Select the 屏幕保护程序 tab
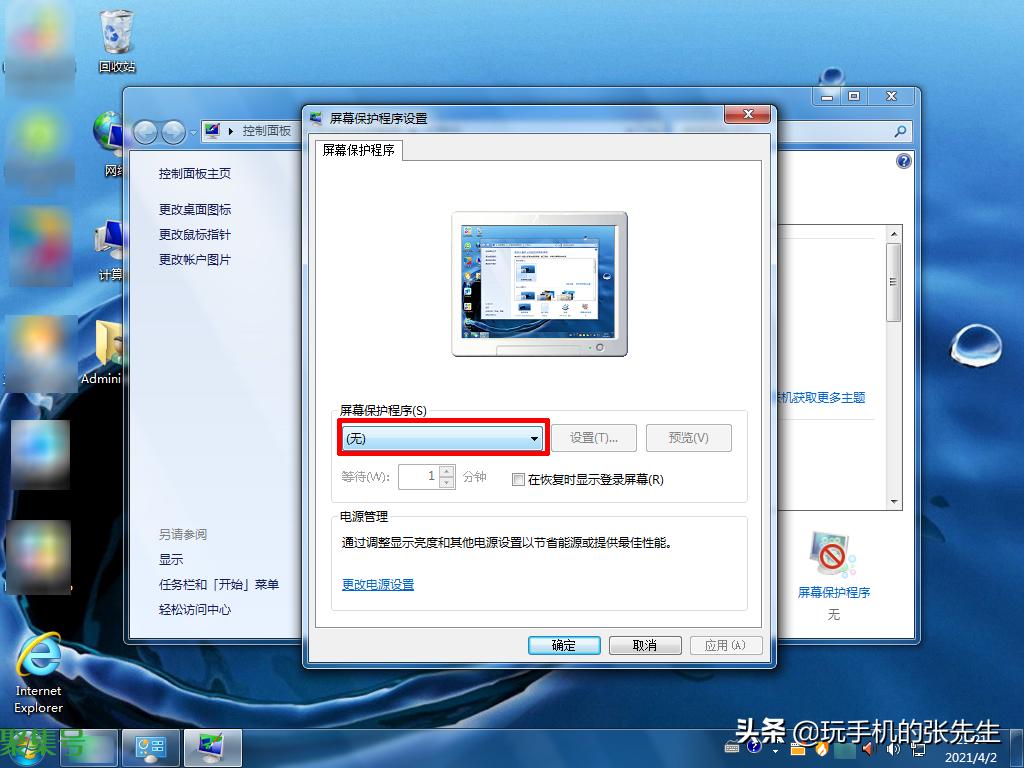Viewport: 1024px width, 768px height. (359, 151)
